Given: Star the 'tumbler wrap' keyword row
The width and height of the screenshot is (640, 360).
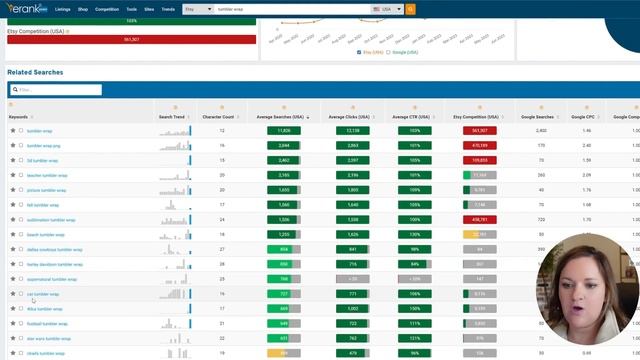Looking at the screenshot, I should coord(13,131).
